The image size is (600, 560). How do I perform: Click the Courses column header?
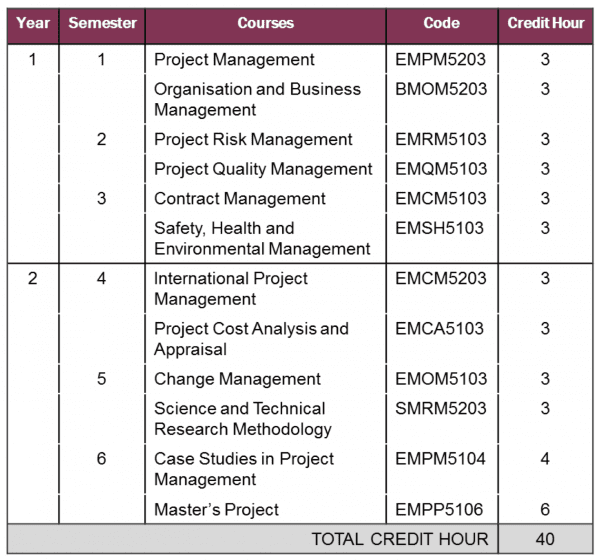[x=265, y=23]
